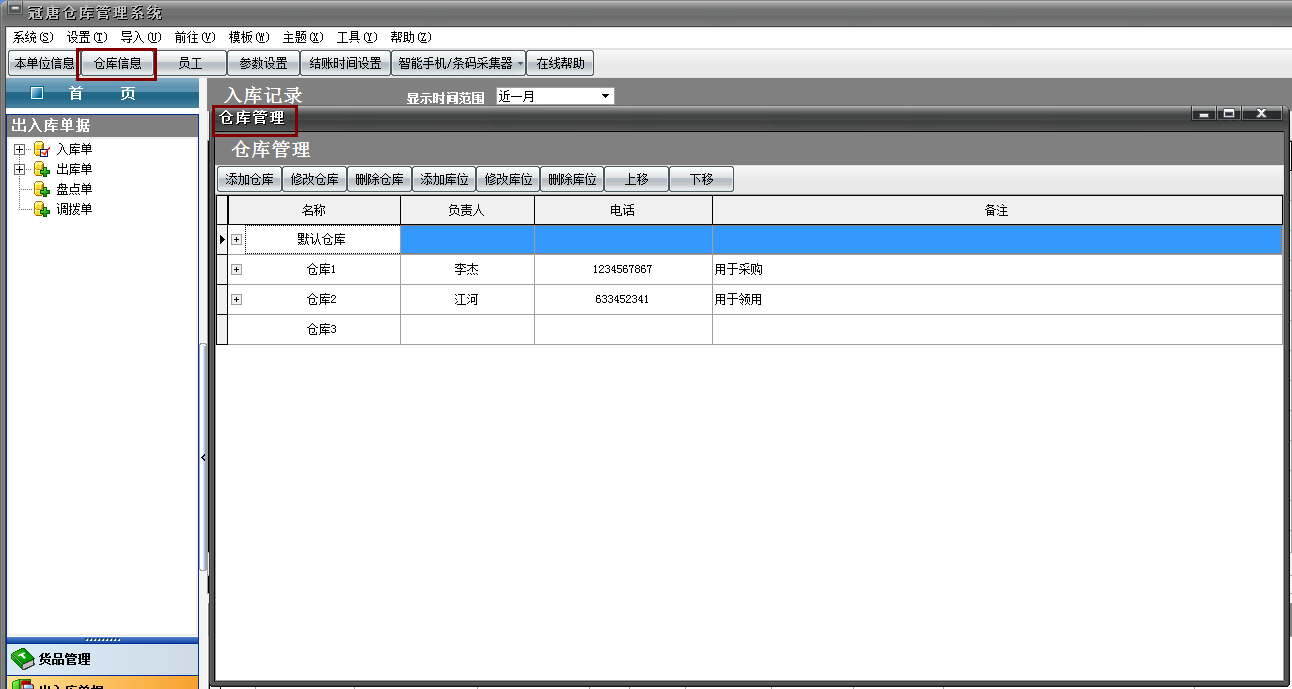The height and width of the screenshot is (689, 1292).
Task: Open the 智能手机/条码采集器 dropdown arrow
Action: tap(520, 64)
